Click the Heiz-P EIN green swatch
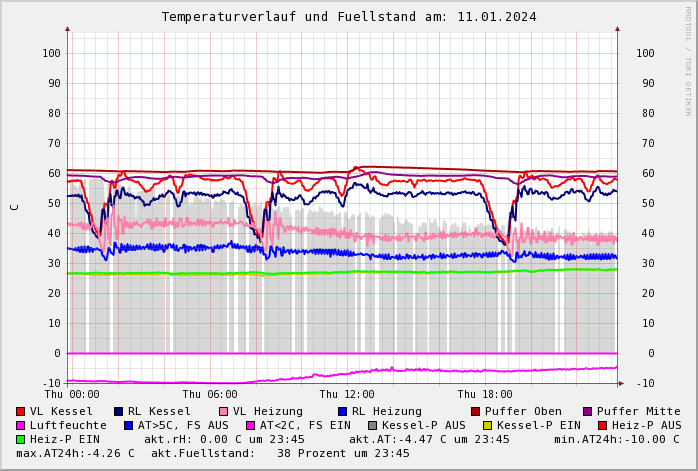 20,439
